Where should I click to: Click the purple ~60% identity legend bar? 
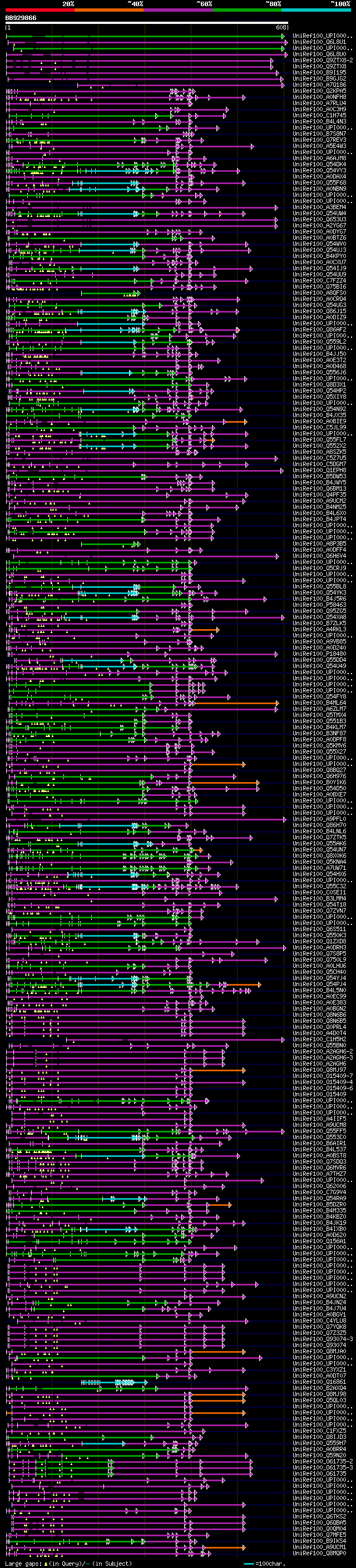click(179, 10)
